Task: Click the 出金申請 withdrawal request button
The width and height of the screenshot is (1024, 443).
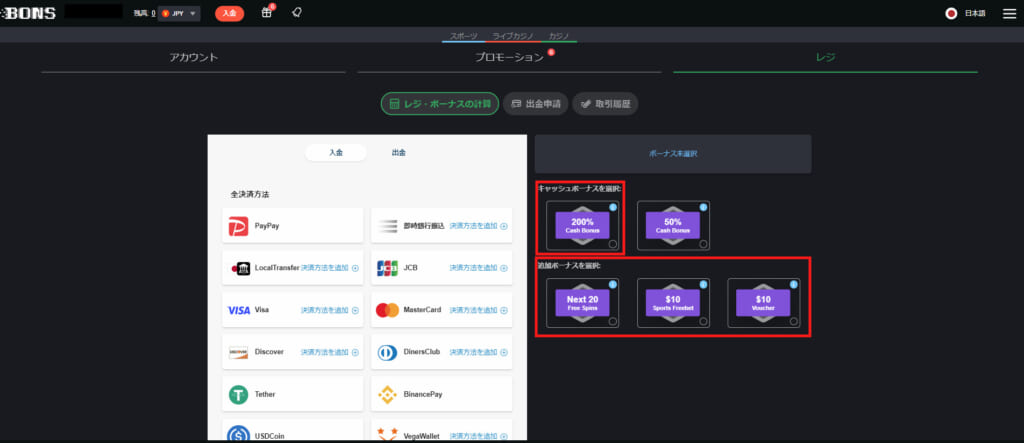Action: (536, 104)
